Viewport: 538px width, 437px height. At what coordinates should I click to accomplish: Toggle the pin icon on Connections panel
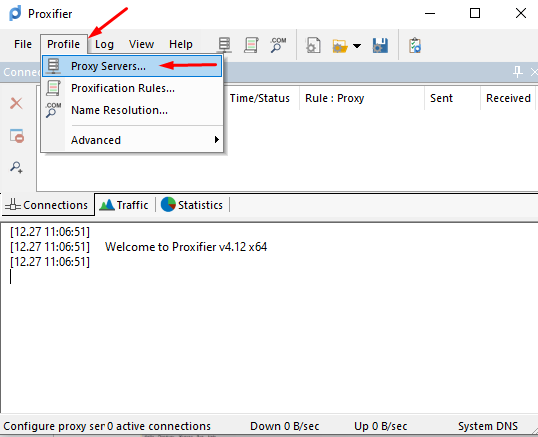coord(517,72)
